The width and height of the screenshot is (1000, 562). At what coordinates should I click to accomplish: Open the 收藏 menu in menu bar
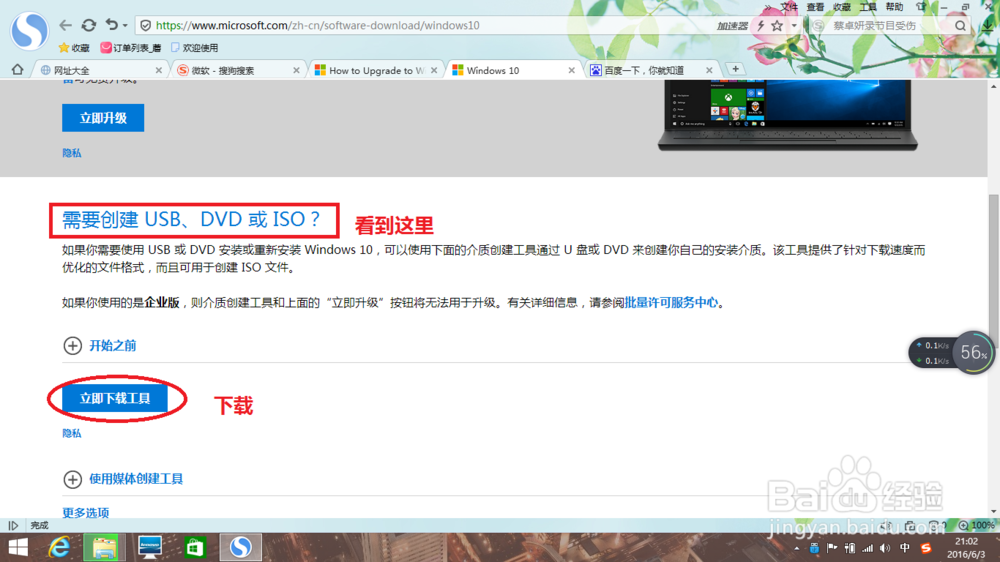click(x=842, y=7)
